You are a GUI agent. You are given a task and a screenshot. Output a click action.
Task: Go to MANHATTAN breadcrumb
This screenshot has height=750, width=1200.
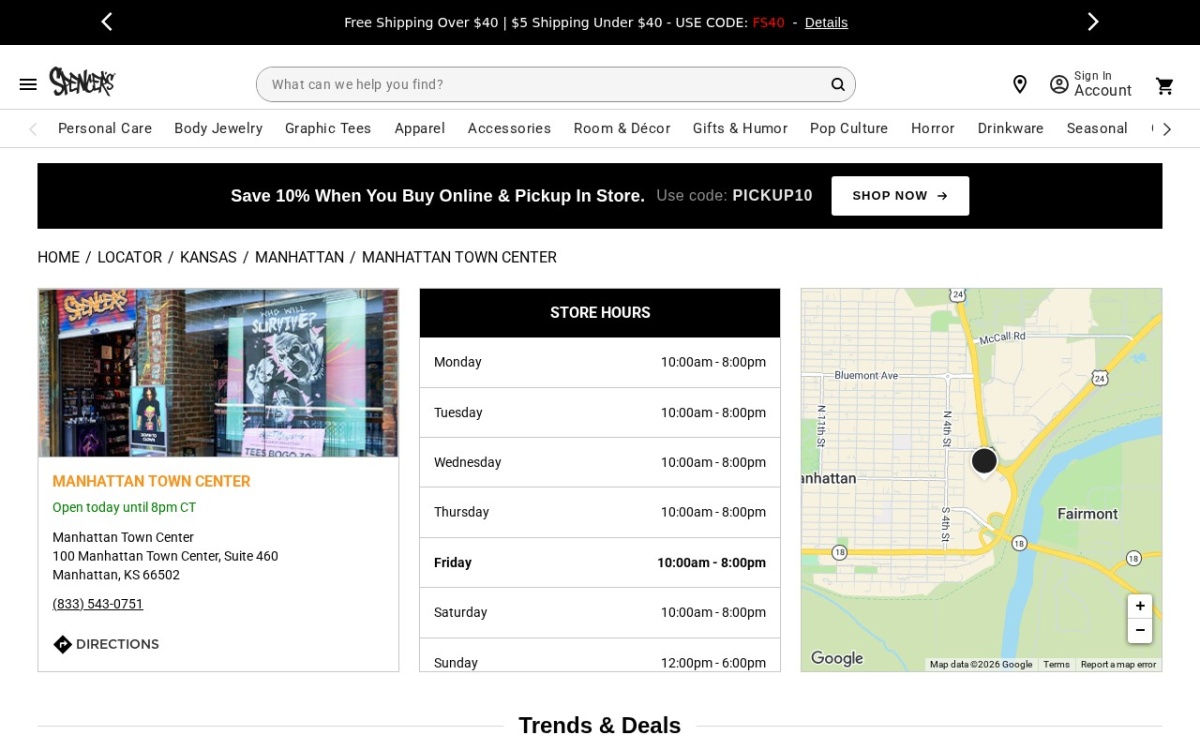(299, 257)
